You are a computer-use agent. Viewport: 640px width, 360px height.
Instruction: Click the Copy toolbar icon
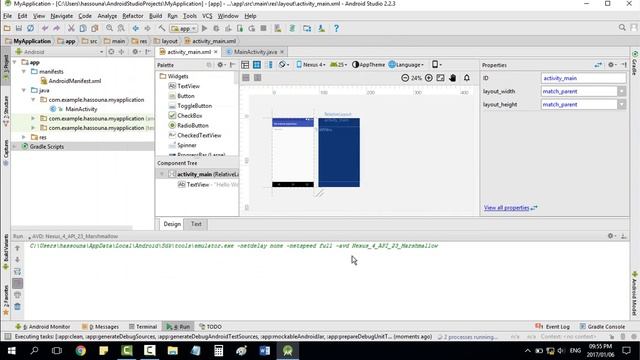83,28
